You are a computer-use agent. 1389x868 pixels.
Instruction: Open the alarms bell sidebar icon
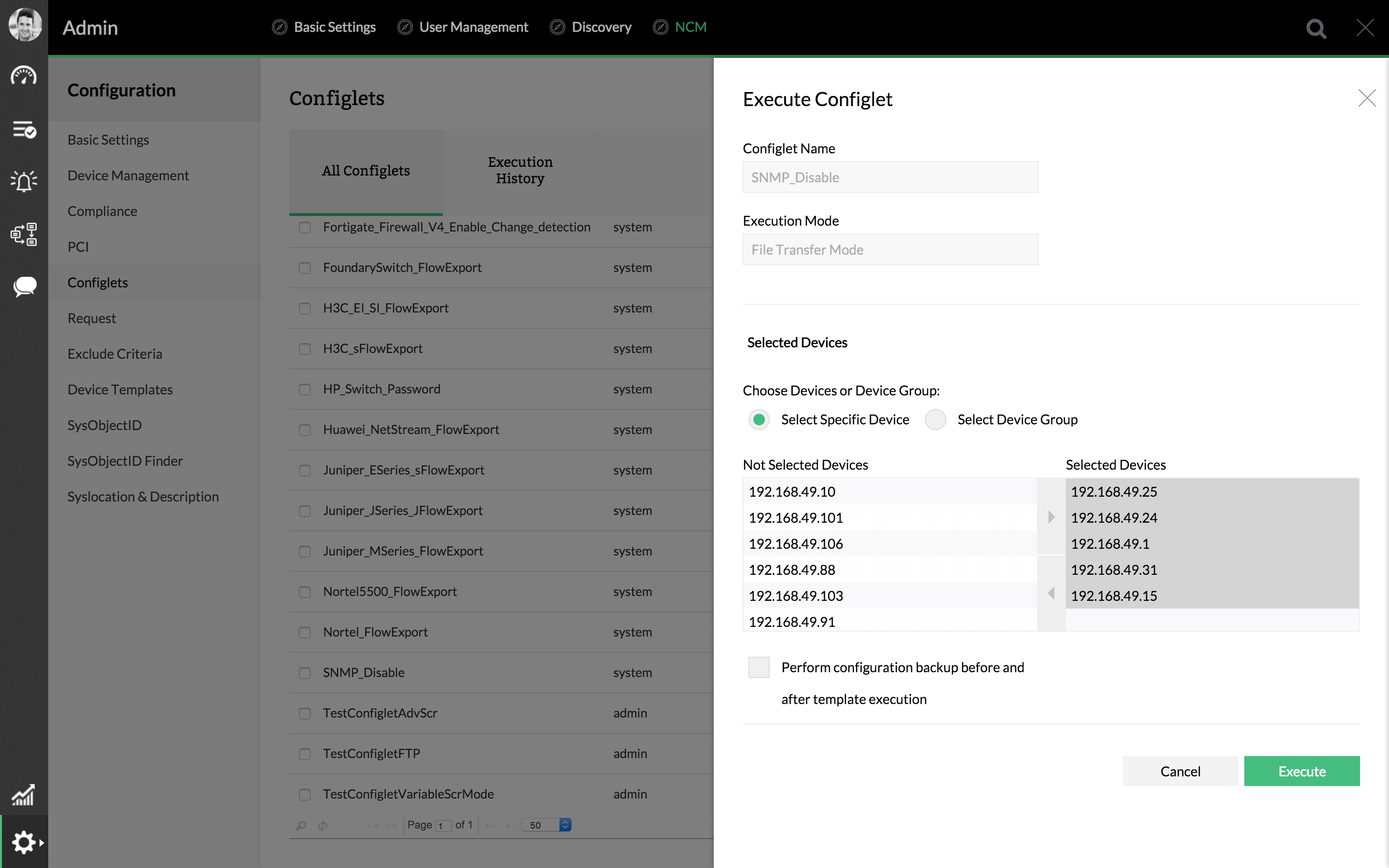[x=24, y=181]
